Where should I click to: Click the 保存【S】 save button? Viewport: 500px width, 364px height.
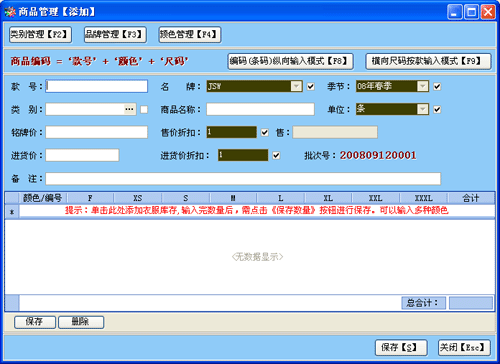[x=401, y=348]
